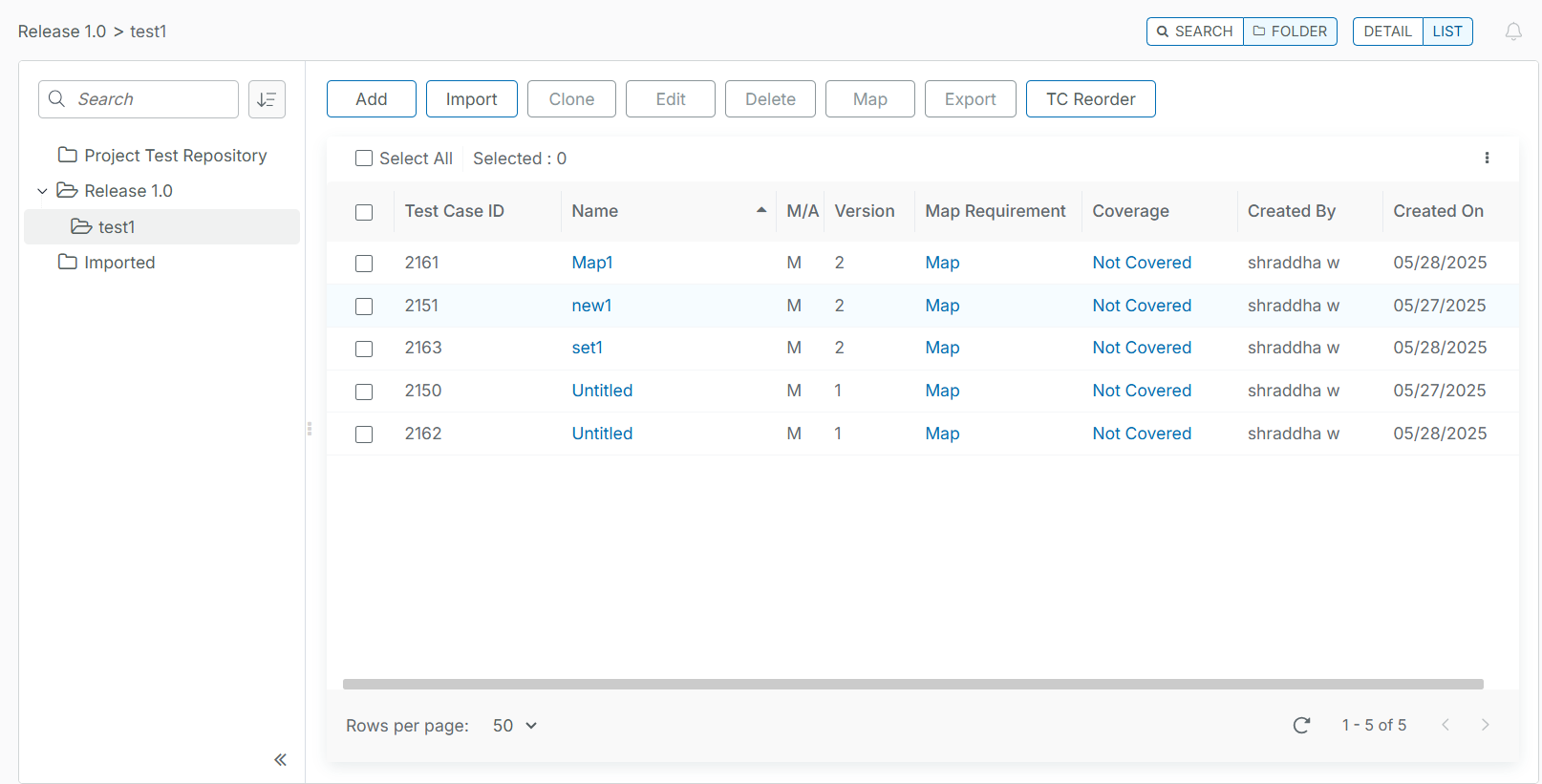Switch to the DETAIL view tab
1542x784 pixels.
coord(1387,32)
